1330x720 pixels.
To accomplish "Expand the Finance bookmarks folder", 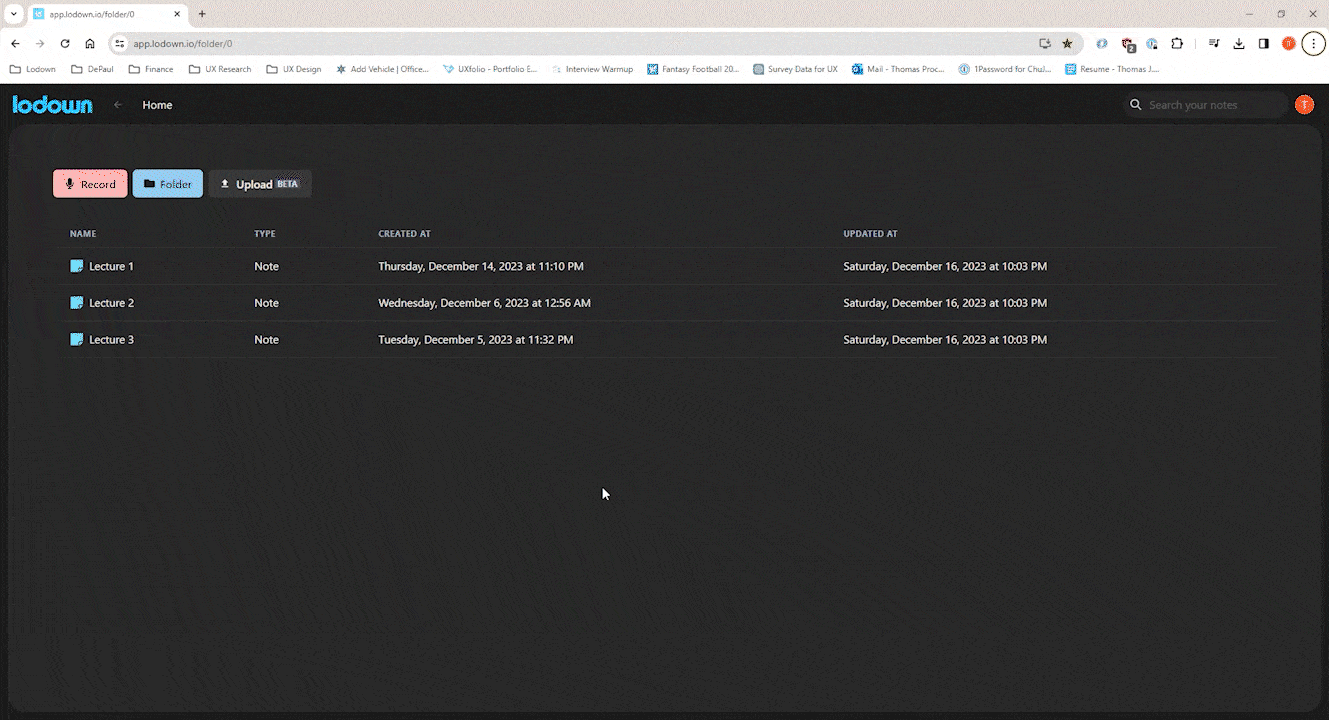I will [x=150, y=68].
